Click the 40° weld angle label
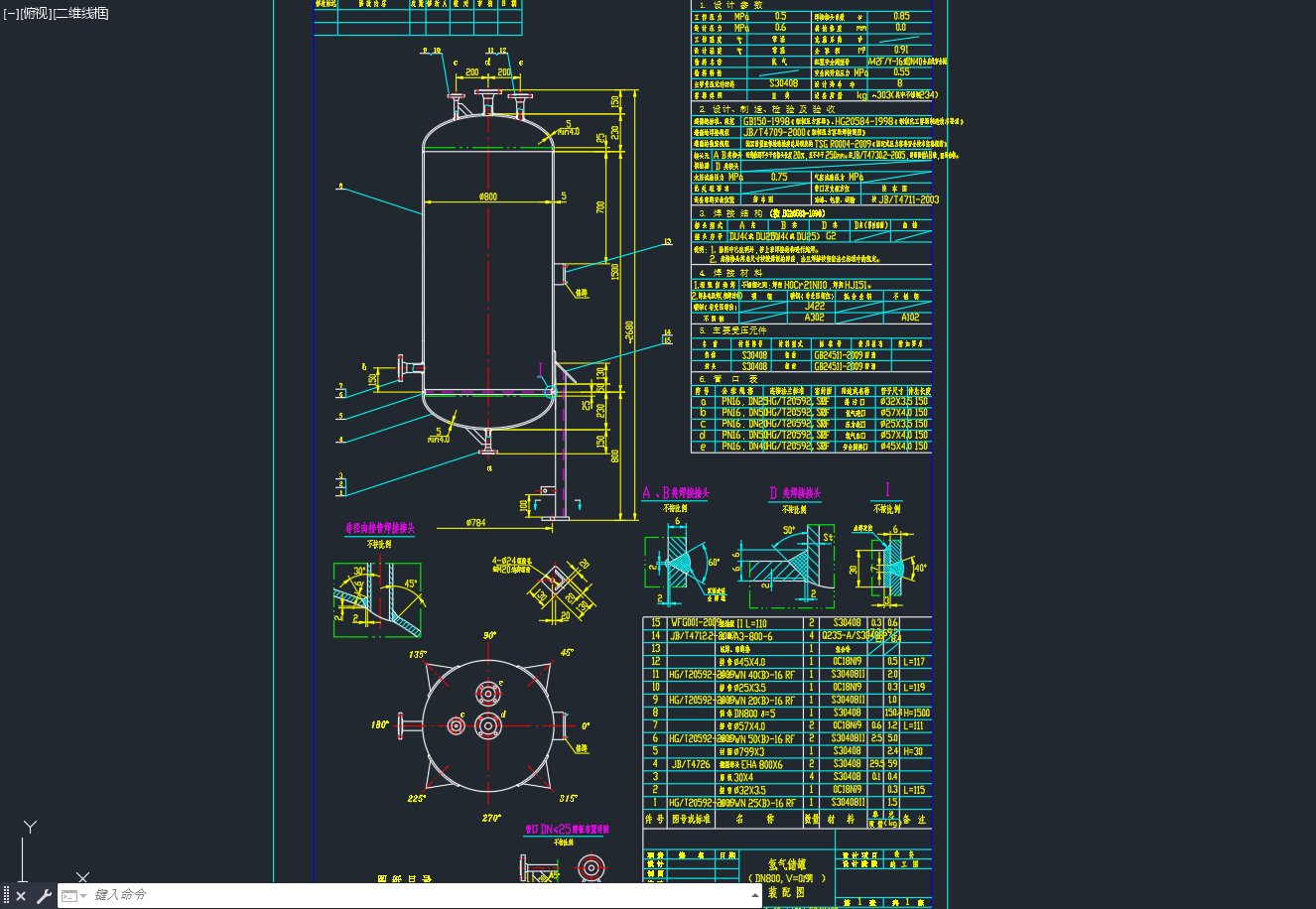The width and height of the screenshot is (1316, 909). click(920, 569)
